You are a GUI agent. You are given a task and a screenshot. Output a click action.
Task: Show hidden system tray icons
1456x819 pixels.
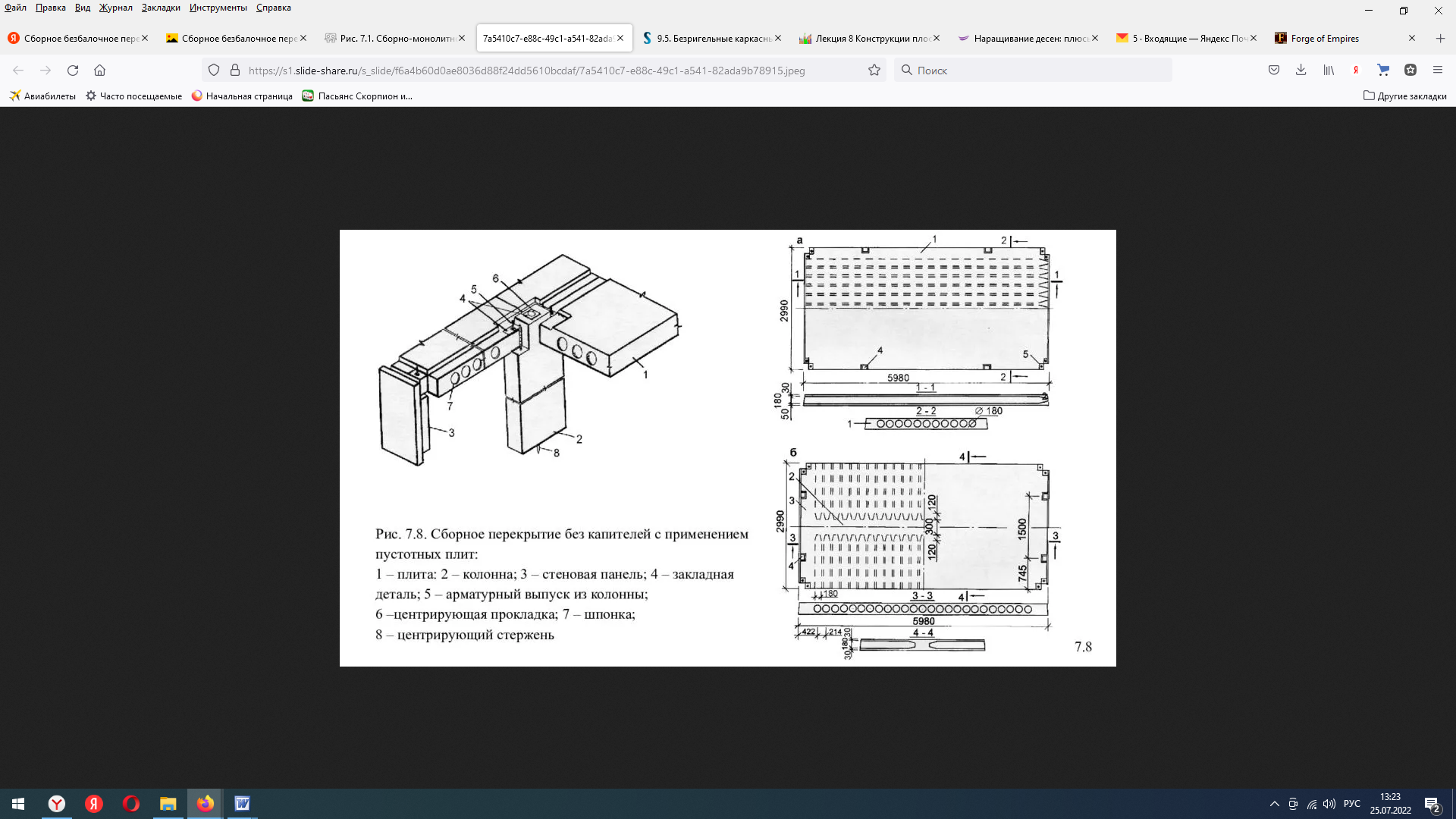point(1275,804)
